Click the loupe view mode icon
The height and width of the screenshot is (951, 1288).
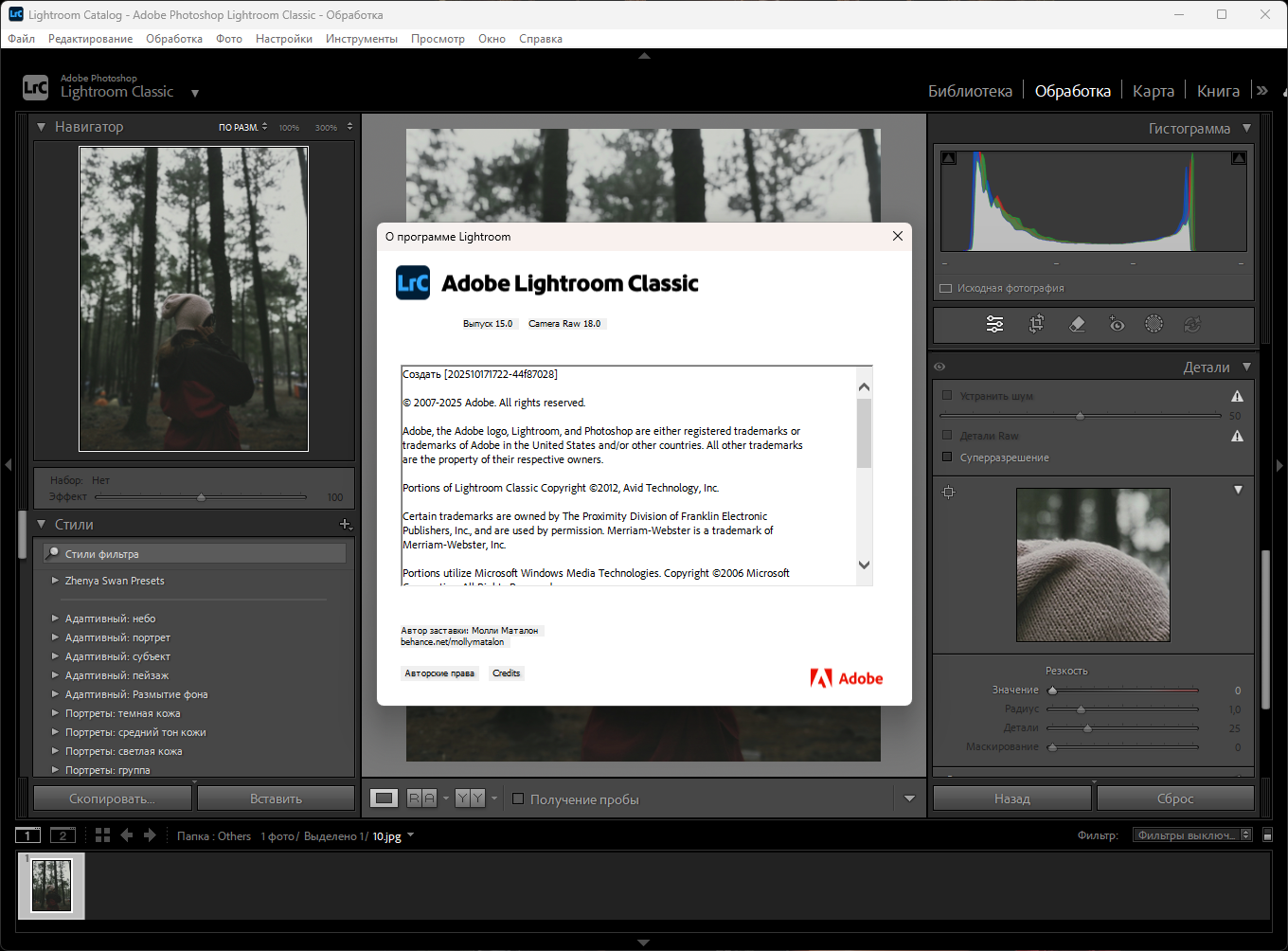pyautogui.click(x=384, y=798)
